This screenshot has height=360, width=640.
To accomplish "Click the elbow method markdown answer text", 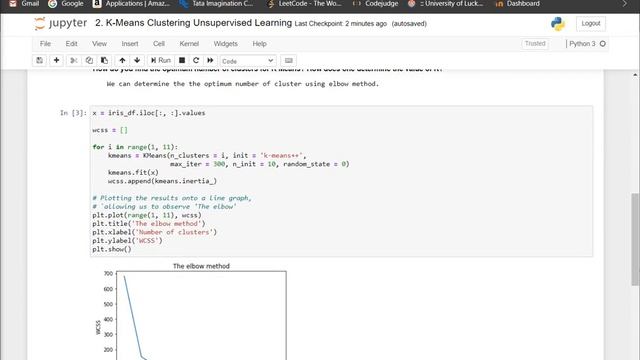I will tap(243, 84).
